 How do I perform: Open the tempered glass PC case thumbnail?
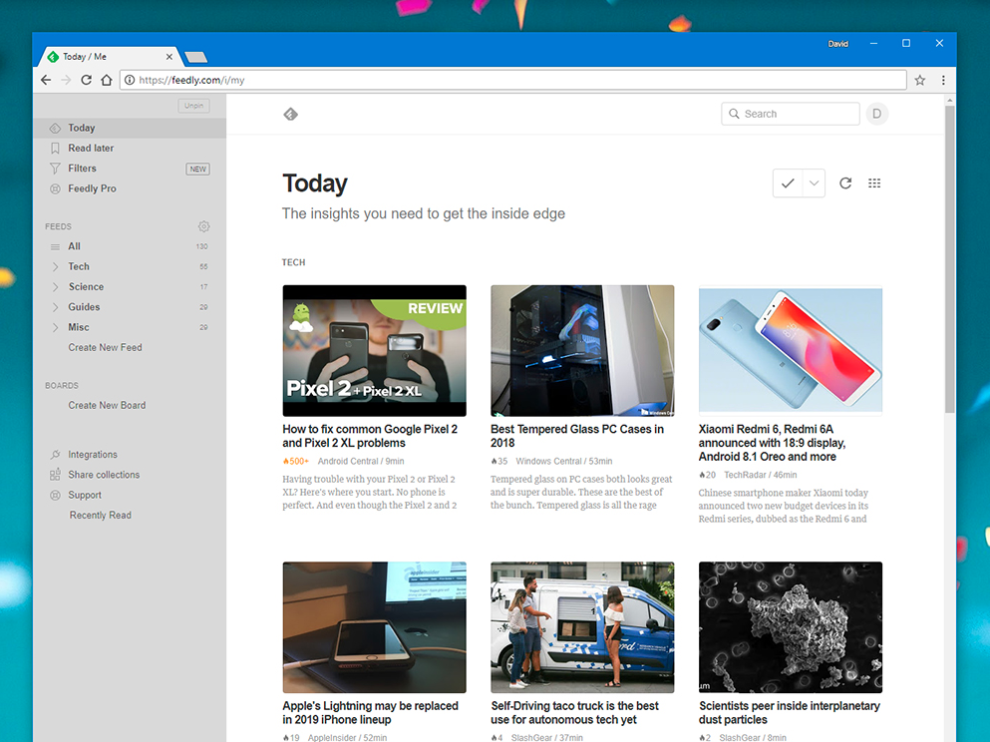click(582, 350)
